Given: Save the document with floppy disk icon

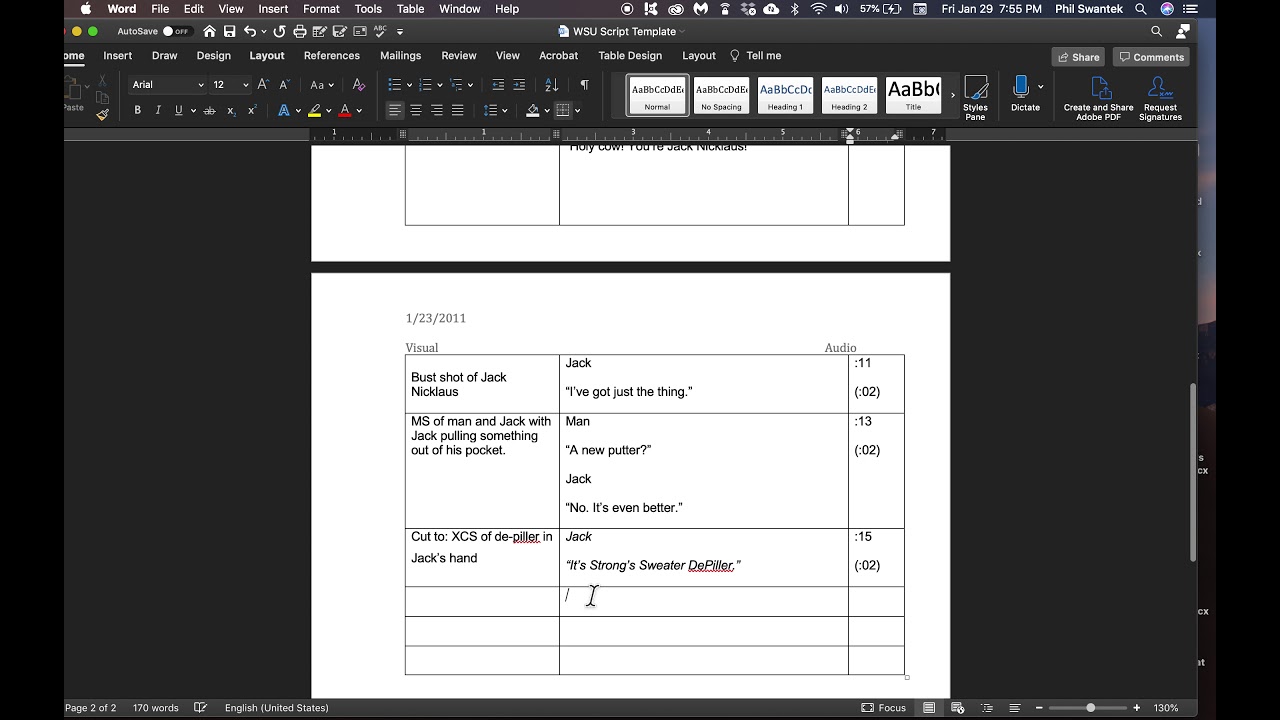Looking at the screenshot, I should click(x=230, y=32).
